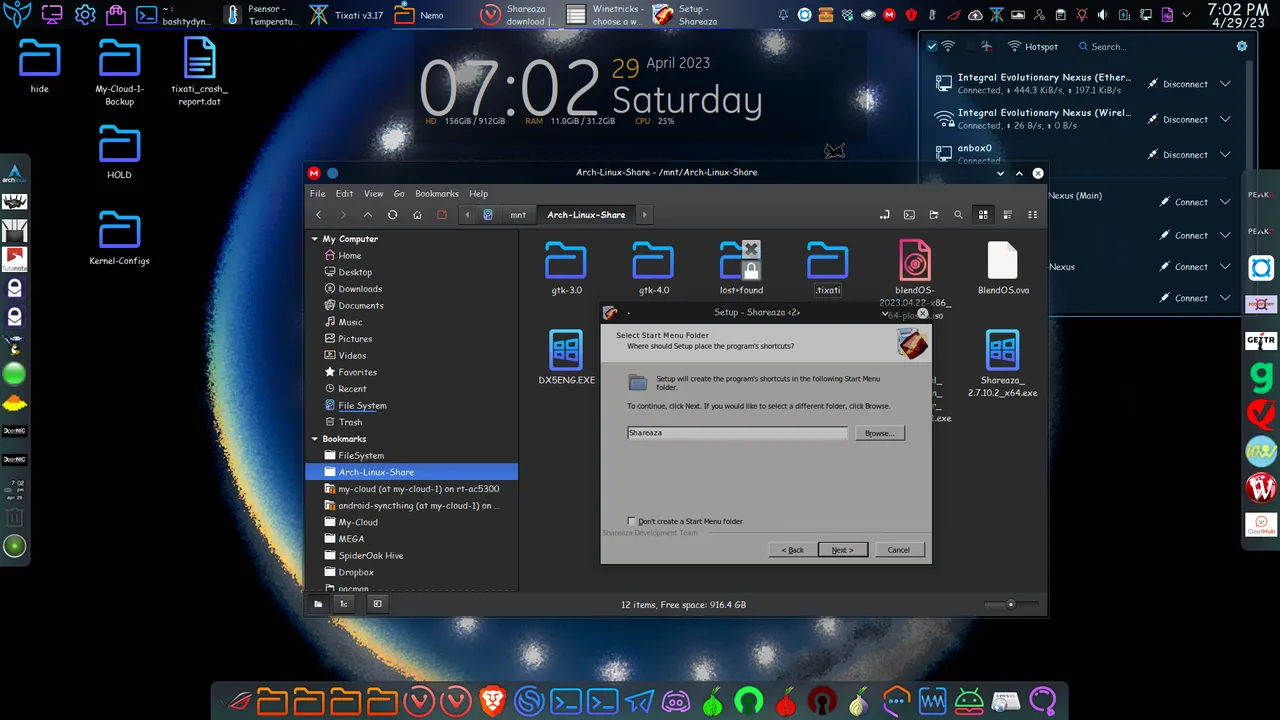Viewport: 1280px width, 720px height.
Task: Click Browse in Shareaza setup
Action: (879, 433)
